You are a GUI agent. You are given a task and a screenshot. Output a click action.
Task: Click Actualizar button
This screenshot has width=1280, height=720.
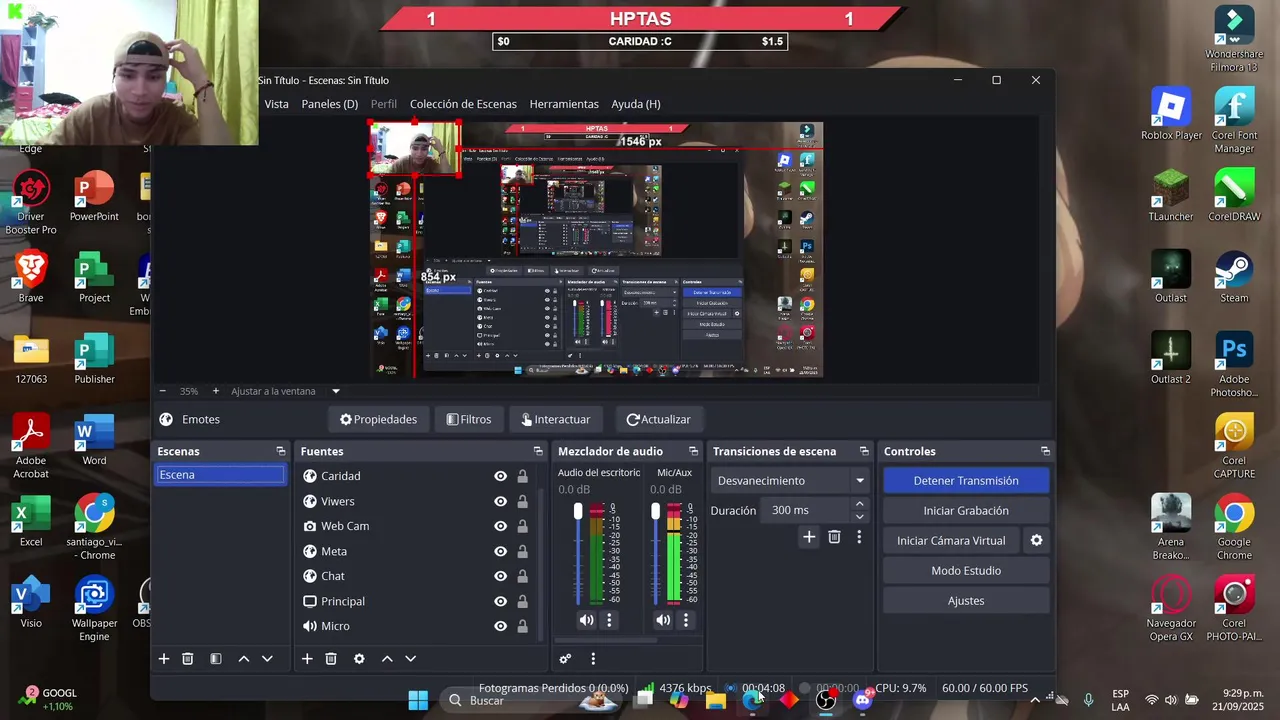tap(658, 420)
